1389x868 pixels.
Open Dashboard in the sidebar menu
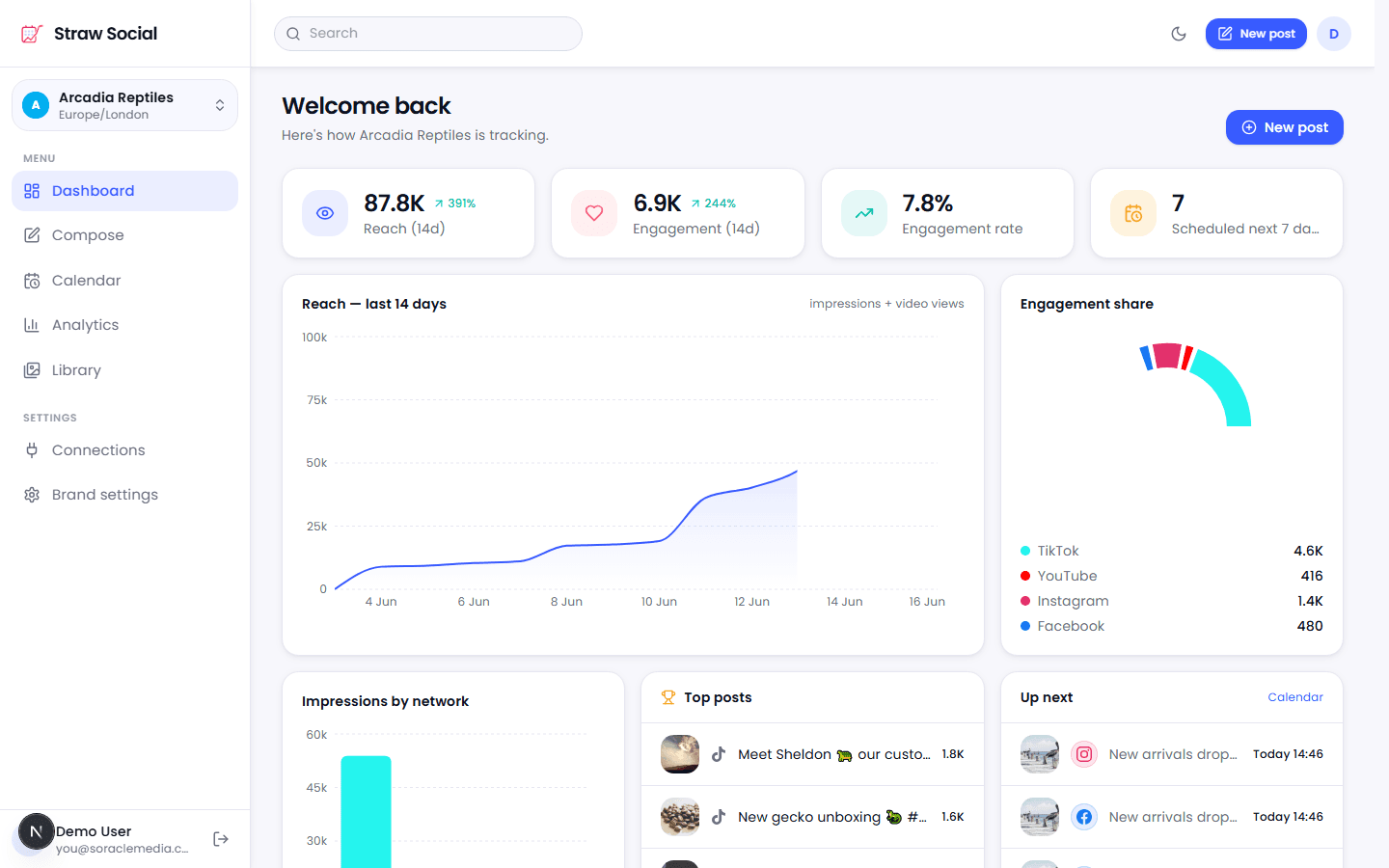point(124,191)
